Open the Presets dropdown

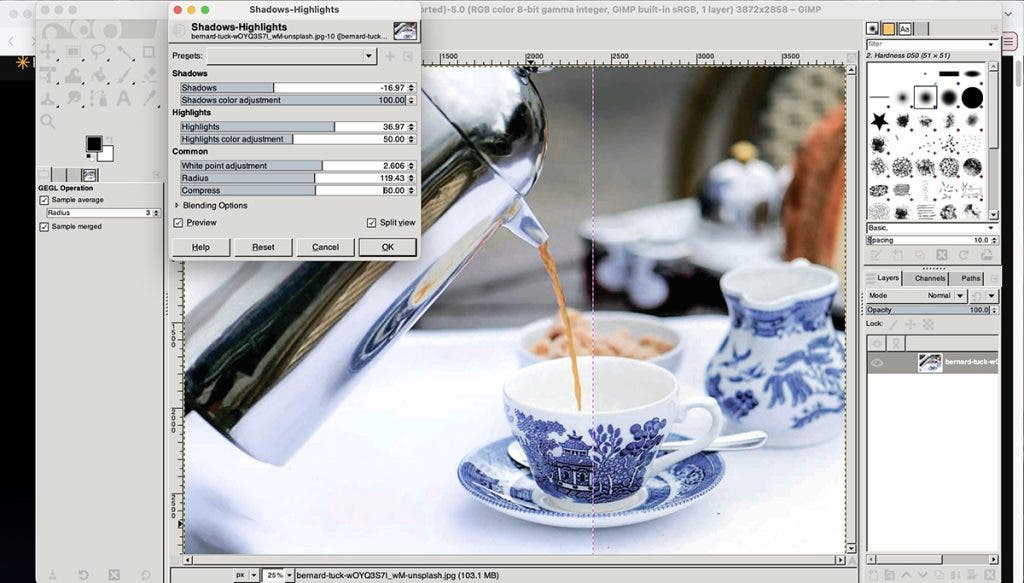(291, 56)
